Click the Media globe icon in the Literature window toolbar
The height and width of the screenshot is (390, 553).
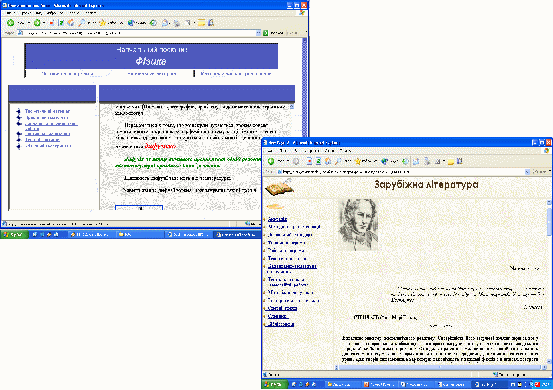tap(384, 161)
